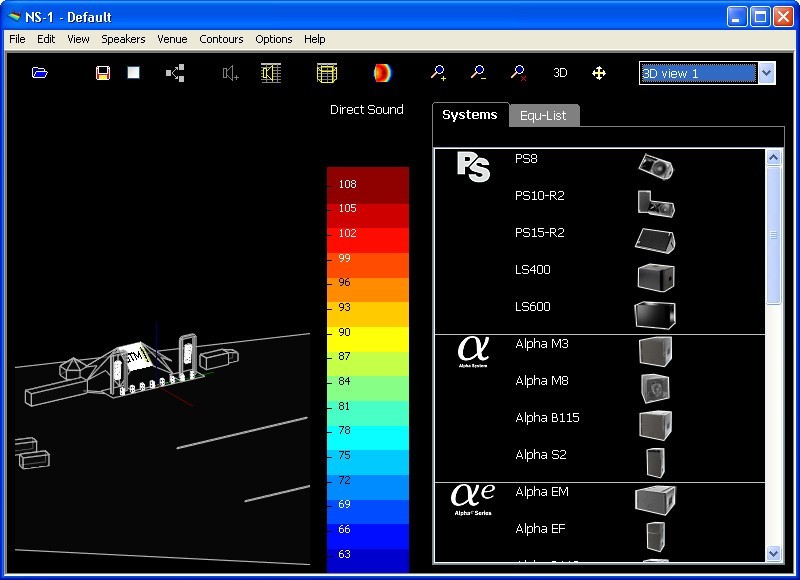Screen dimensions: 800x580
Task: Click the systems list scroll up arrow
Action: (x=773, y=158)
